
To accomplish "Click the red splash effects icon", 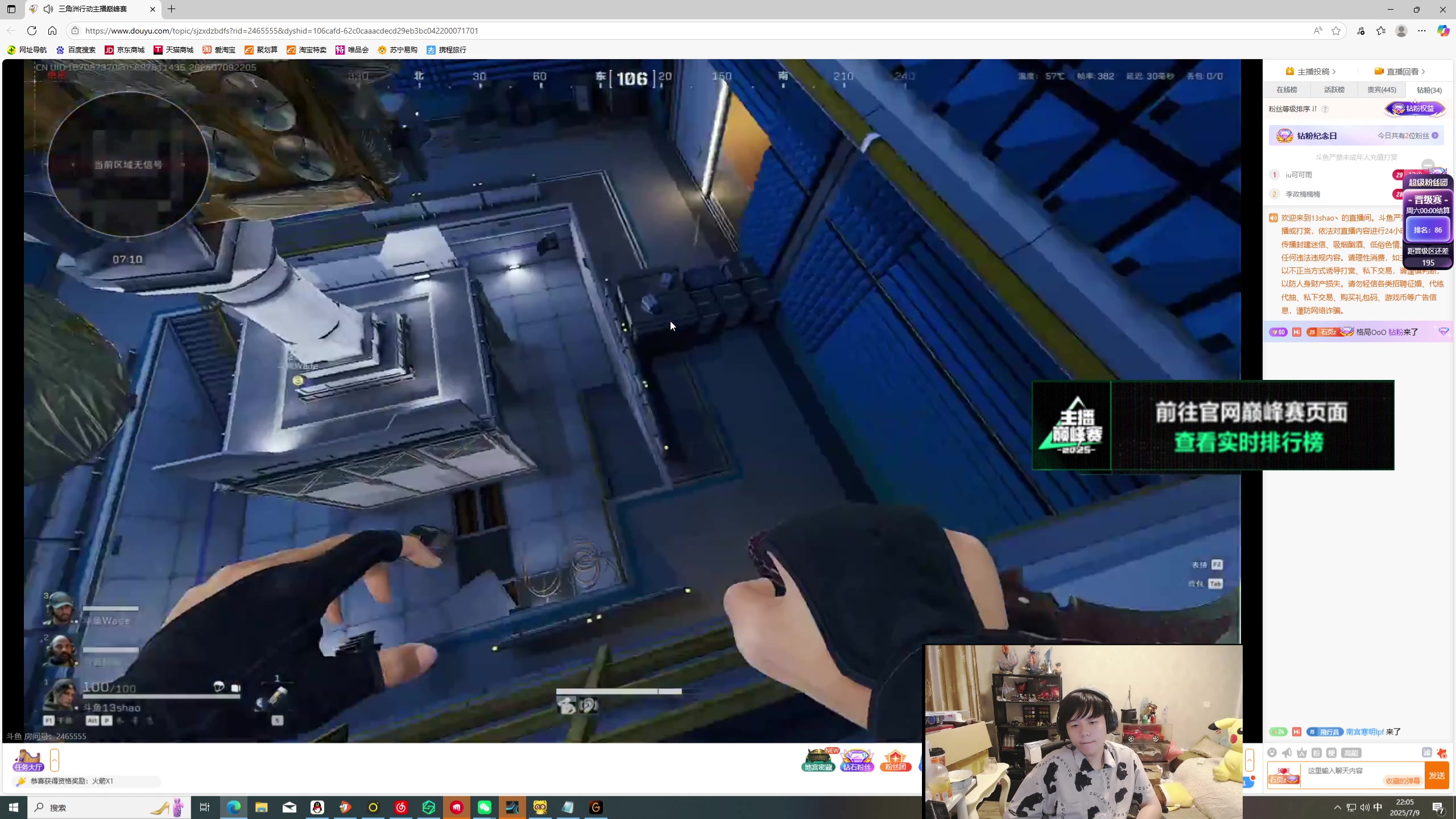I will 1441,752.
